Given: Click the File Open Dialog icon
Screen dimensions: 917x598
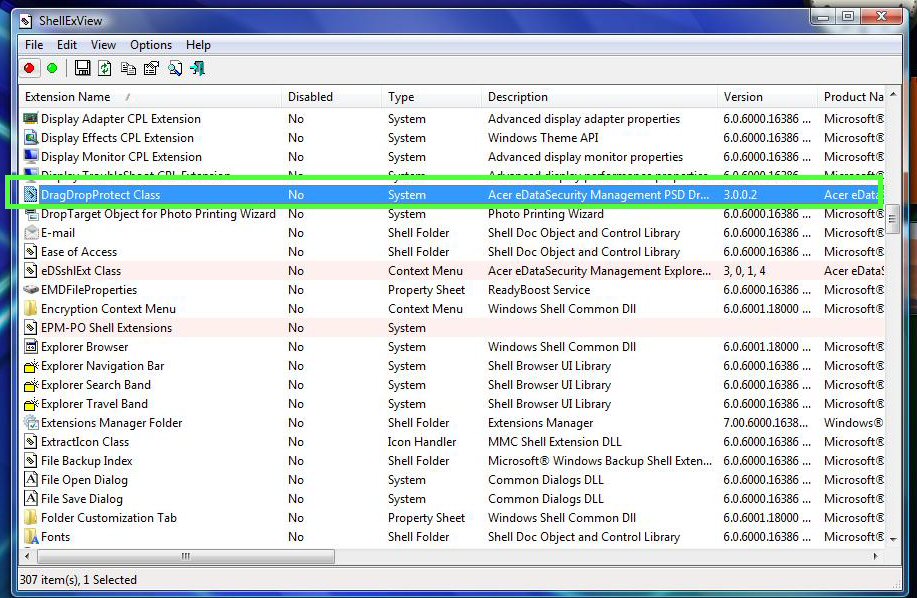Looking at the screenshot, I should click(30, 480).
